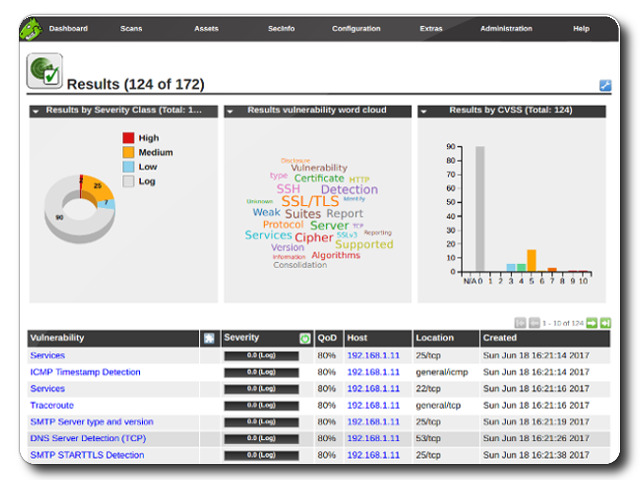Click the red High severity legend swatch
The height and width of the screenshot is (480, 640).
(128, 138)
